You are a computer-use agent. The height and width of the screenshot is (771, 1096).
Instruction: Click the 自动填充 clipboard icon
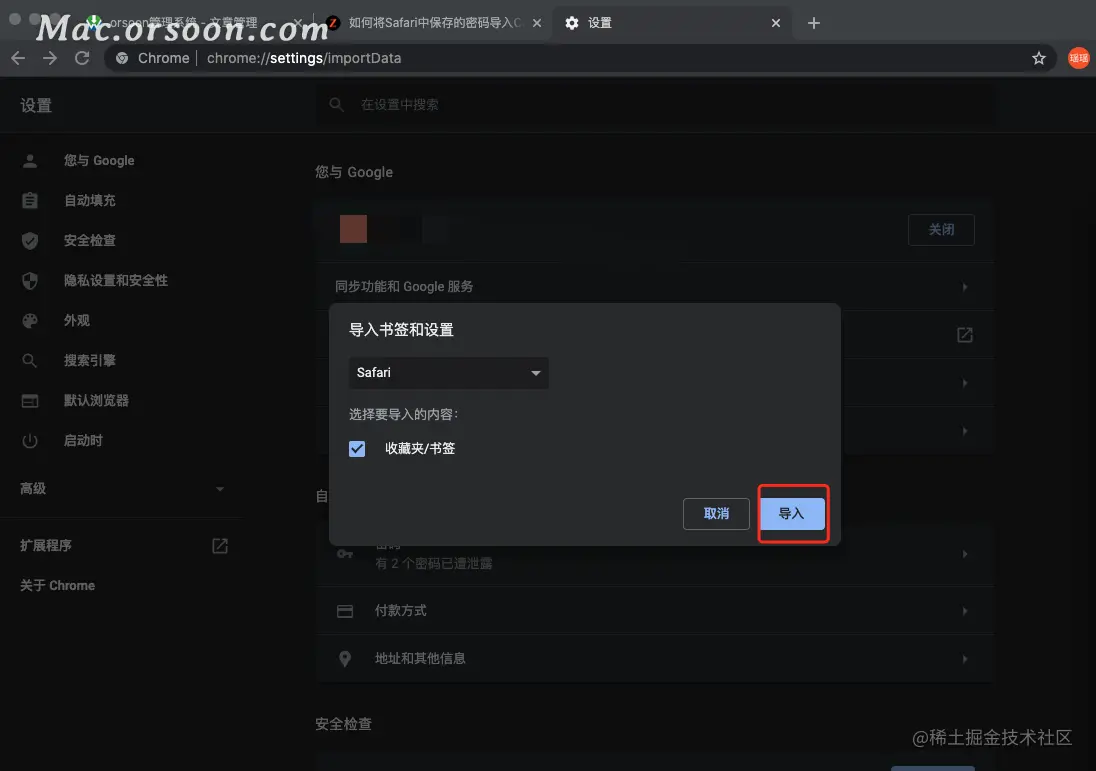click(30, 201)
